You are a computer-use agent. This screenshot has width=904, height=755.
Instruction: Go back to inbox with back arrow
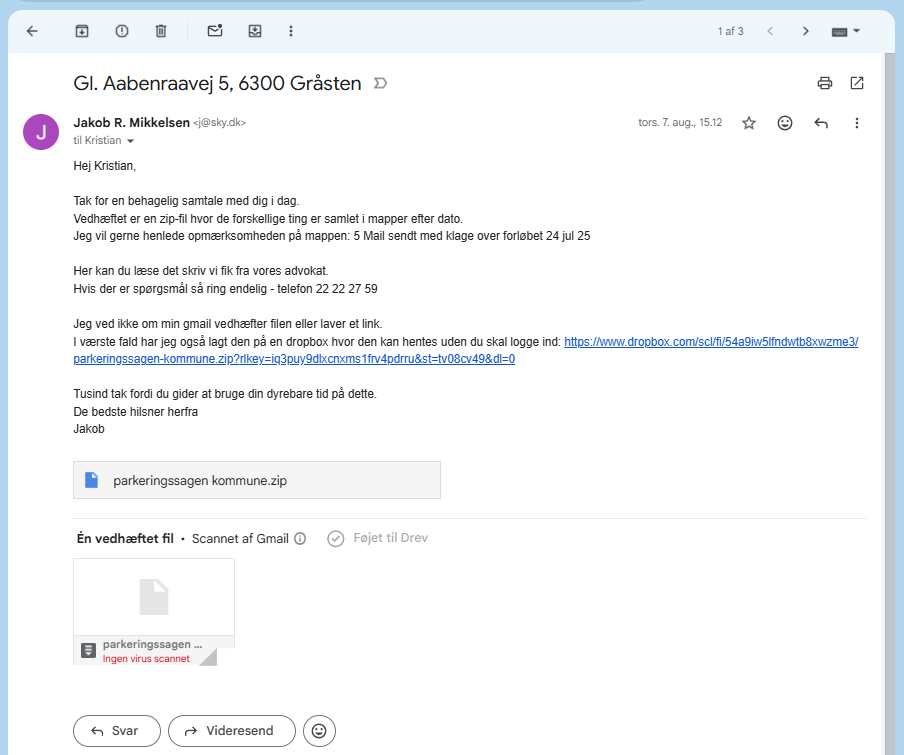point(32,31)
